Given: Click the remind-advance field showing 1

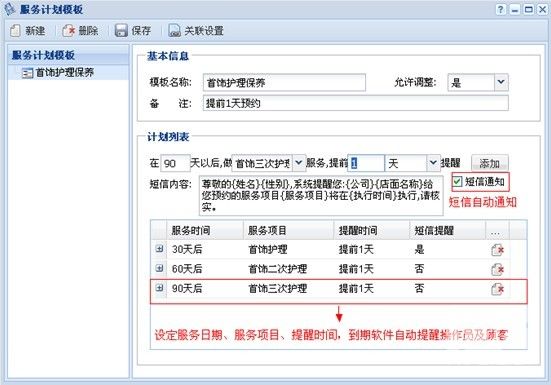Looking at the screenshot, I should 366,163.
